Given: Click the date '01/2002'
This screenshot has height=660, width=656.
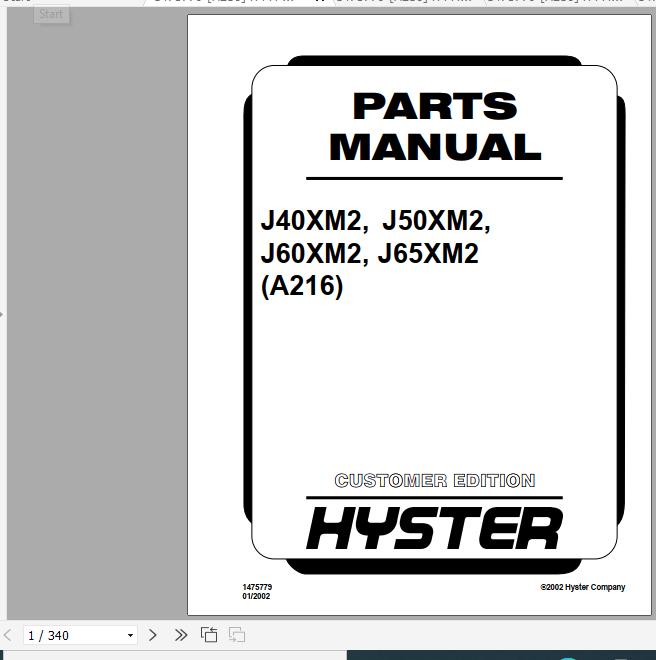Looking at the screenshot, I should click(256, 596).
